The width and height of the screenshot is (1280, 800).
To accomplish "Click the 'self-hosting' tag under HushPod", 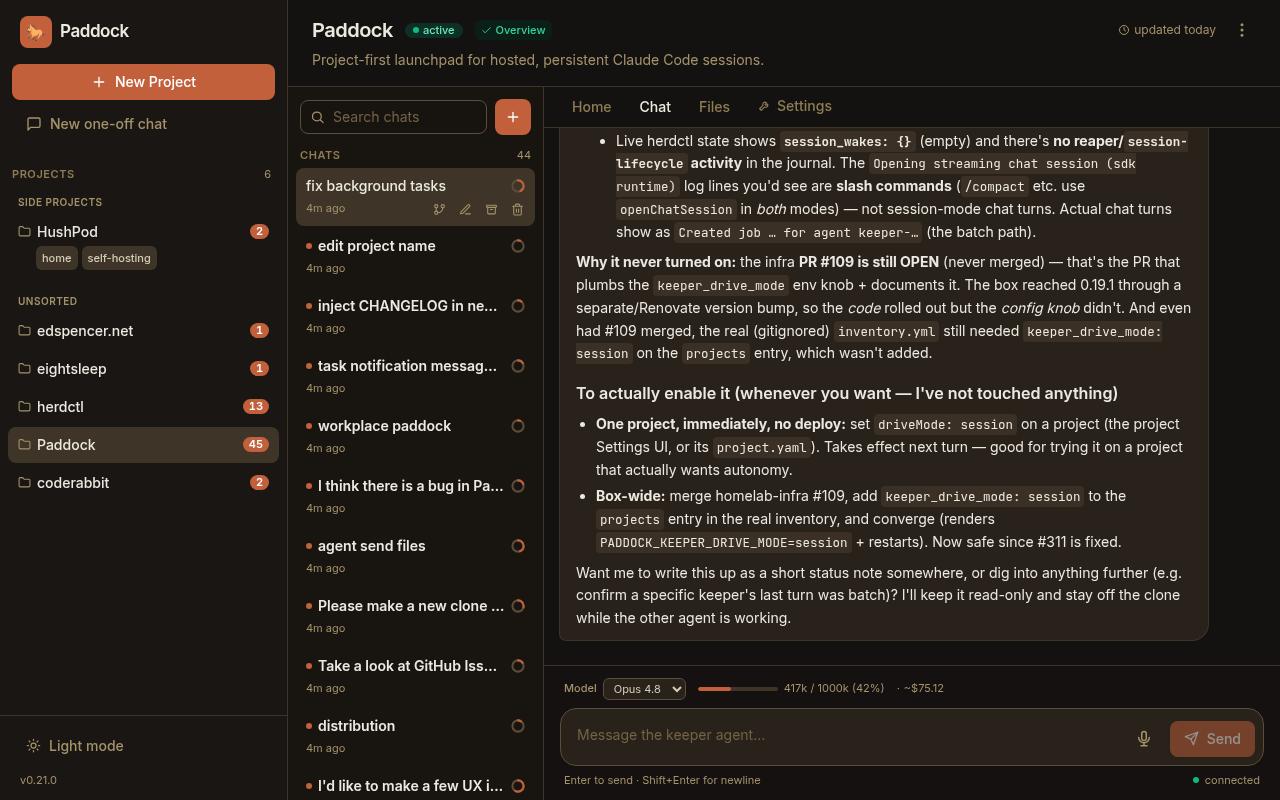I will [x=119, y=258].
